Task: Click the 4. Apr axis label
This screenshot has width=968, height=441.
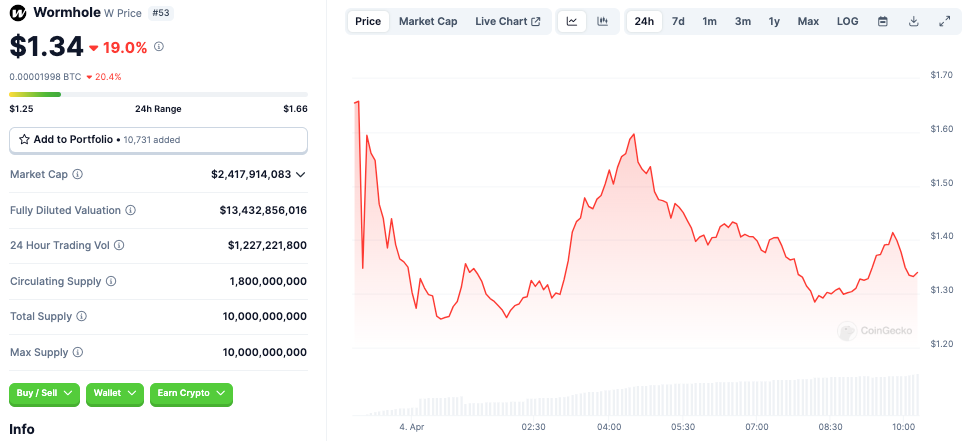Action: click(x=412, y=427)
